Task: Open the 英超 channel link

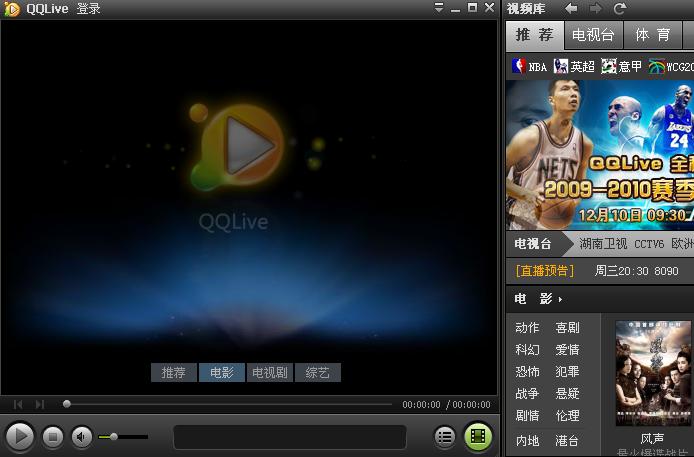Action: coord(574,66)
